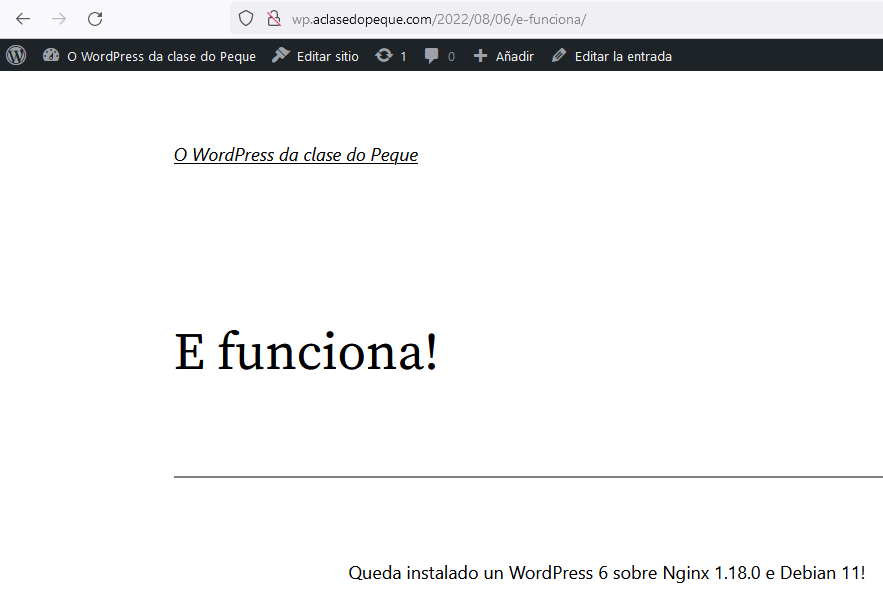Click text 'Queda instalado un WordPress 6 sobre Nginx'
The width and height of the screenshot is (883, 592).
pyautogui.click(x=528, y=572)
